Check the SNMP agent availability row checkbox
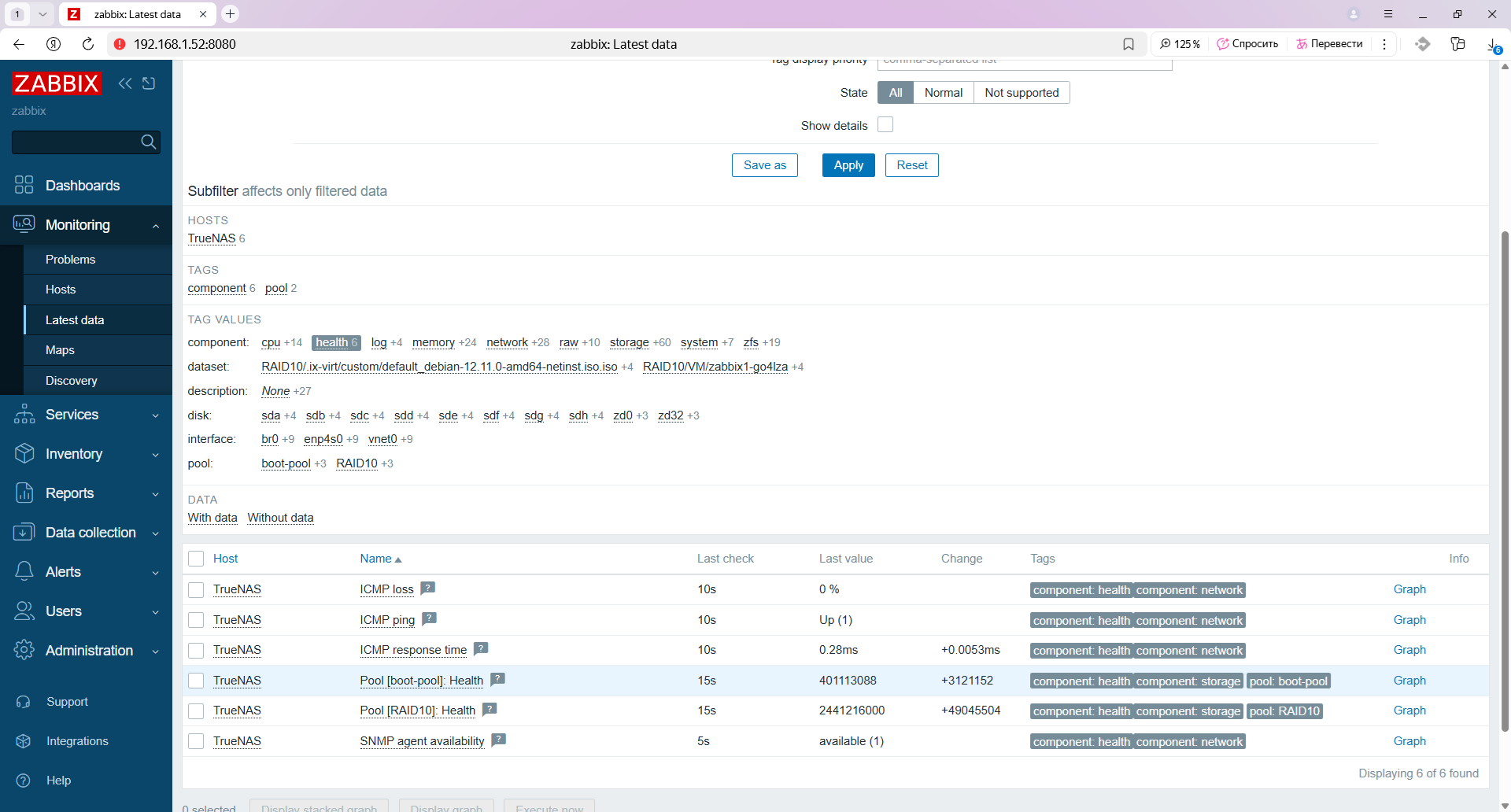Viewport: 1511px width, 812px height. [x=196, y=741]
